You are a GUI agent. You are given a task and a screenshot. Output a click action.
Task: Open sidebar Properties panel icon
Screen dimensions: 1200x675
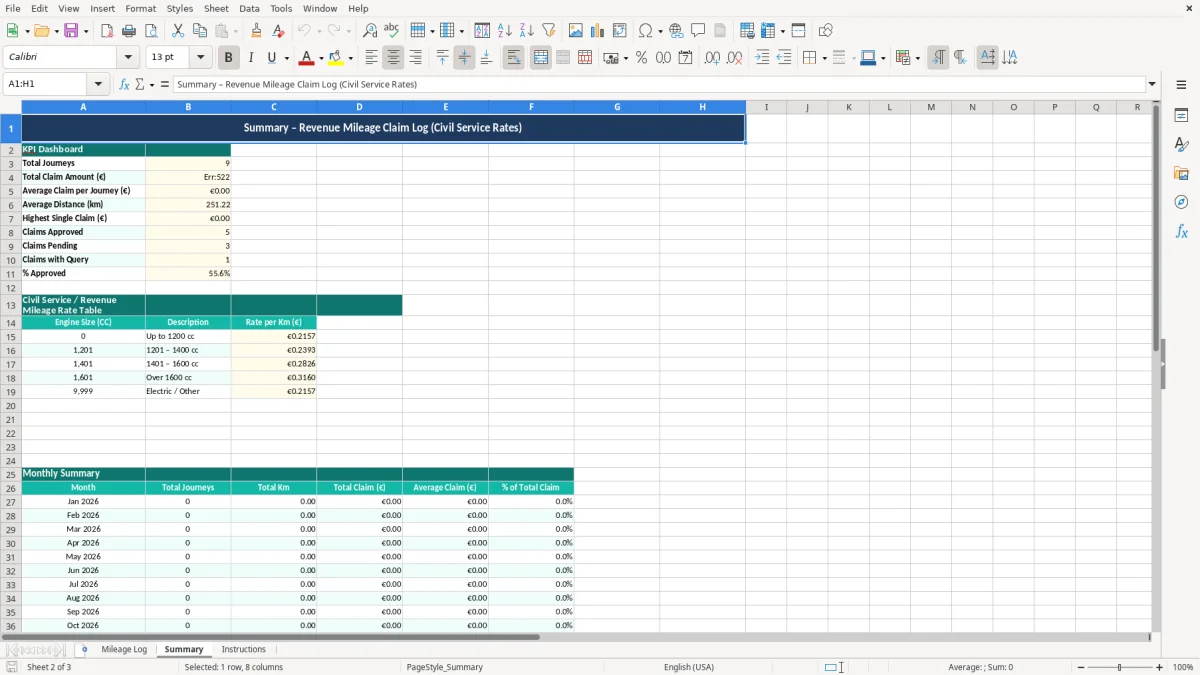coord(1181,115)
